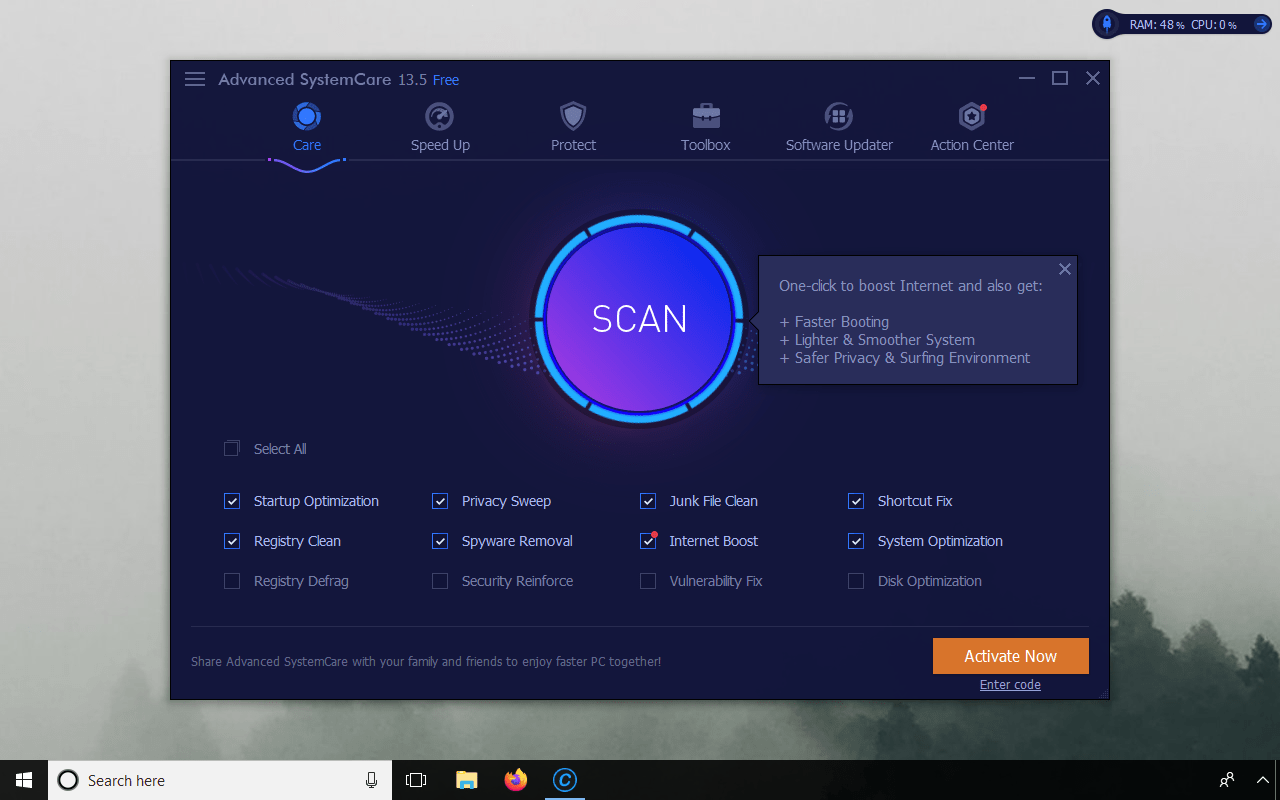Click the Care tab icon
The image size is (1280, 800).
click(307, 117)
